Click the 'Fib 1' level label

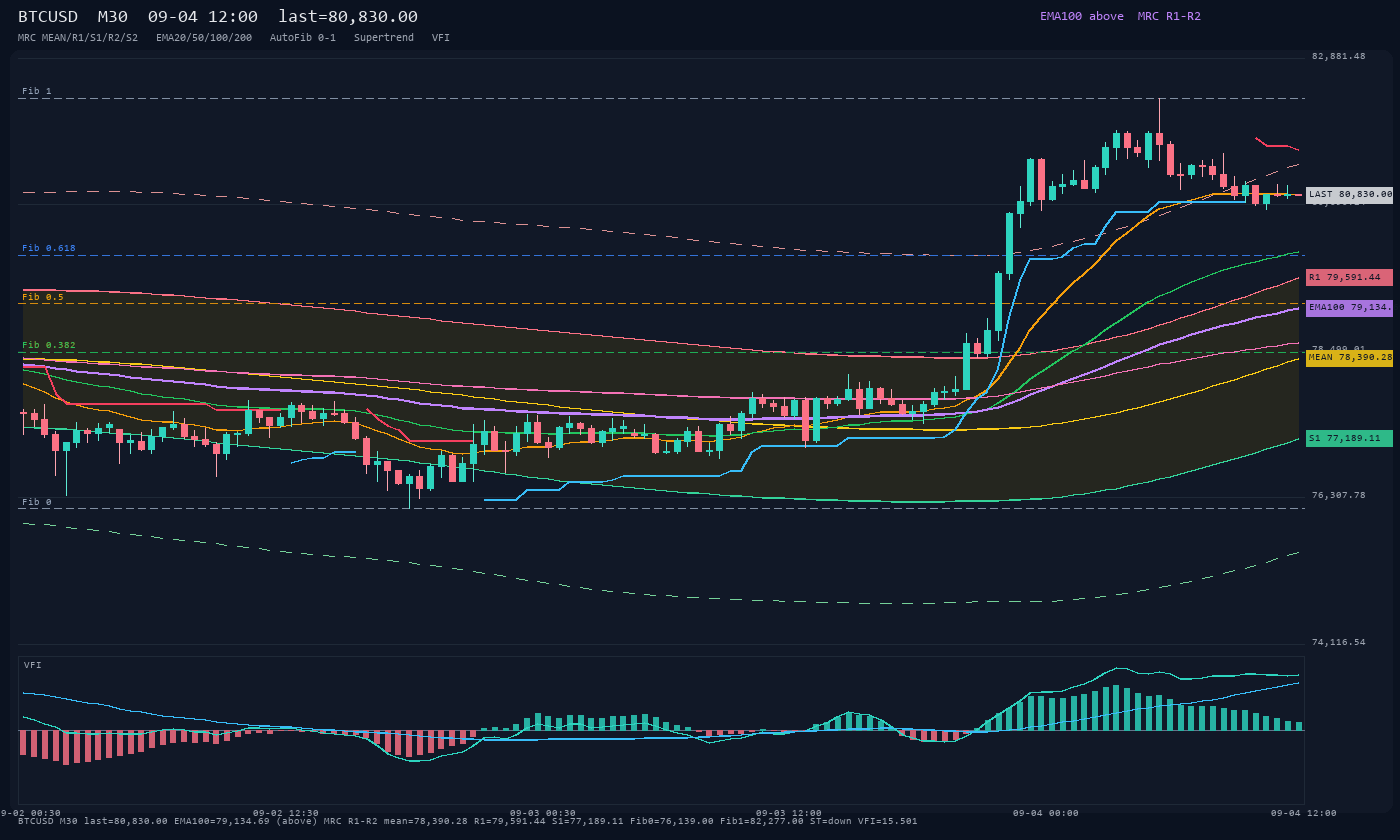click(x=37, y=91)
